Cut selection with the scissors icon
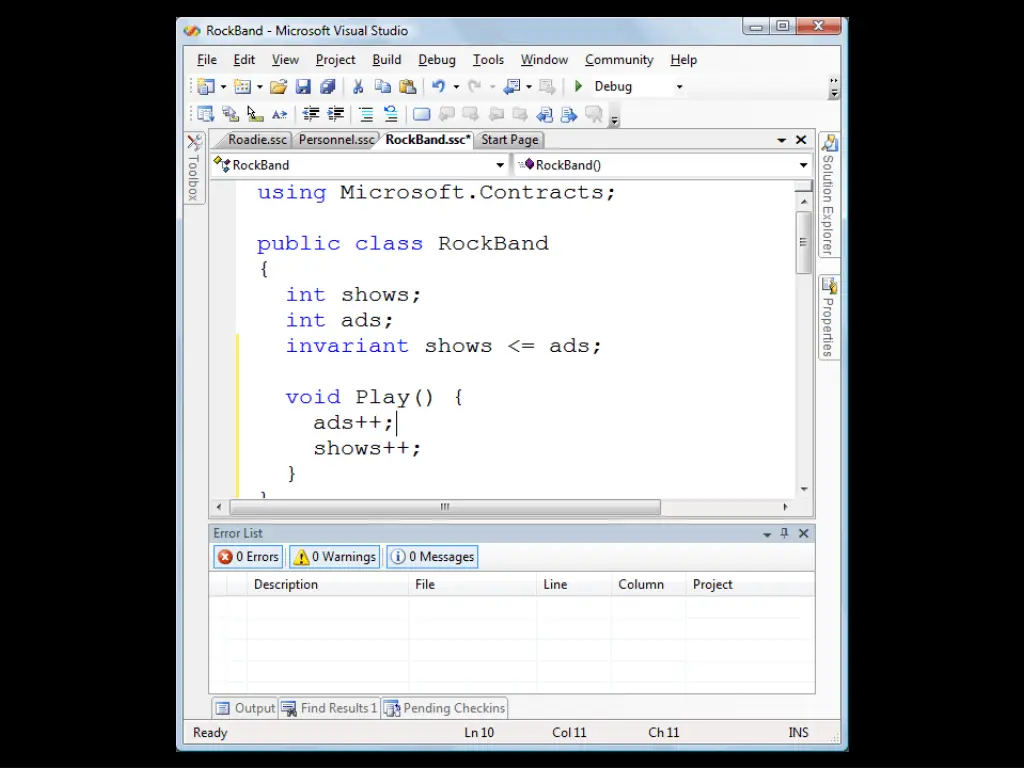The width and height of the screenshot is (1024, 768). click(358, 86)
